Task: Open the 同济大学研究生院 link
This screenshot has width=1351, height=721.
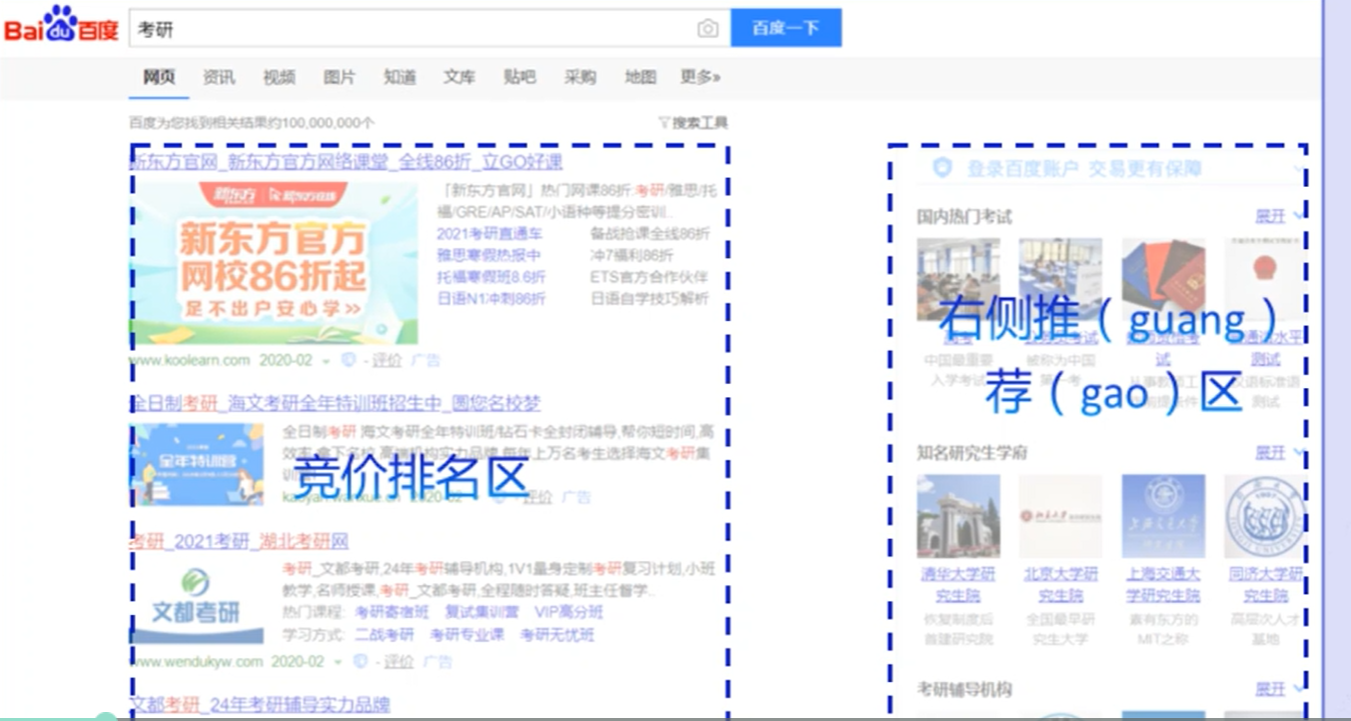Action: (1266, 585)
